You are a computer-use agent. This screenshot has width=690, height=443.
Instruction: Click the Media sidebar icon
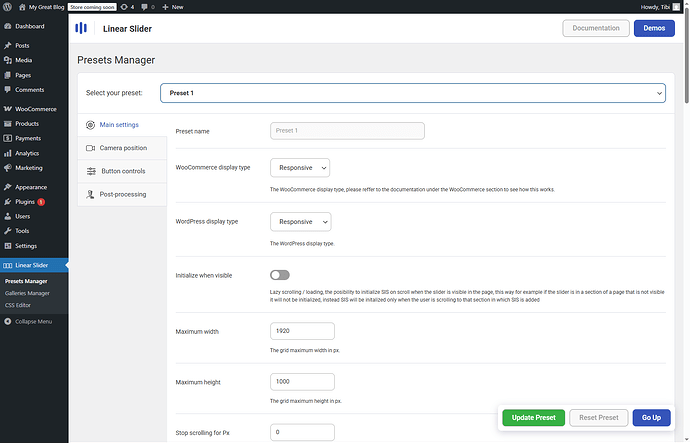[7, 60]
